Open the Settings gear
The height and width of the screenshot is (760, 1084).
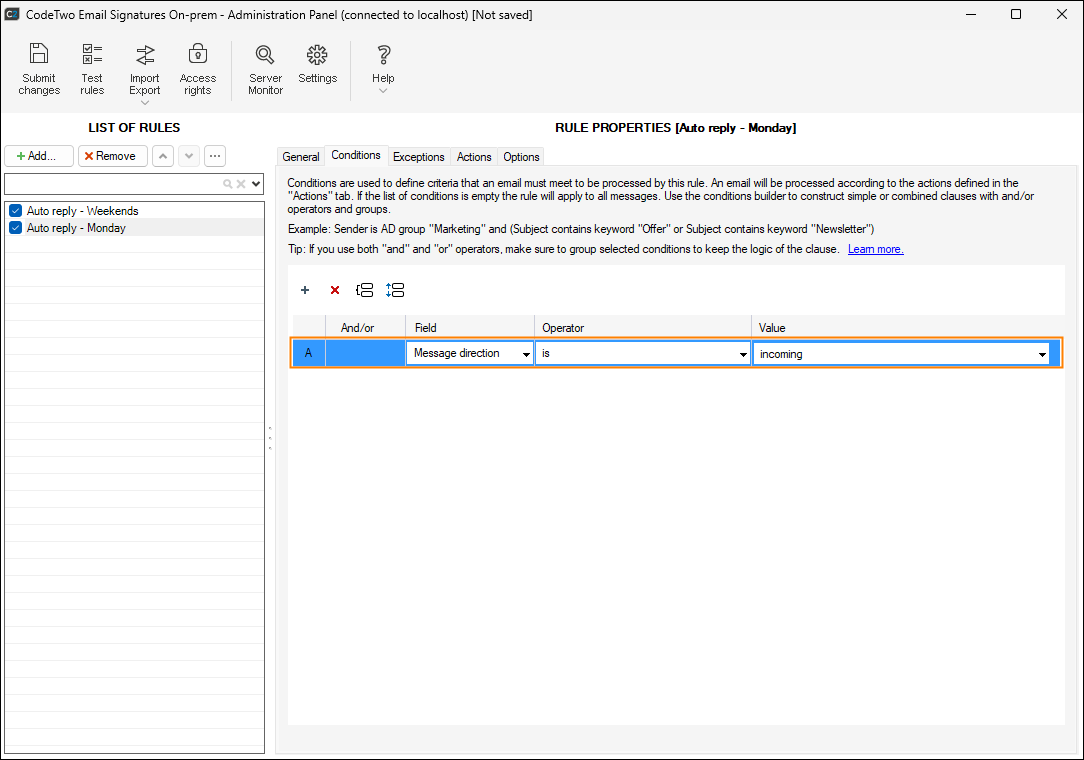[x=317, y=64]
